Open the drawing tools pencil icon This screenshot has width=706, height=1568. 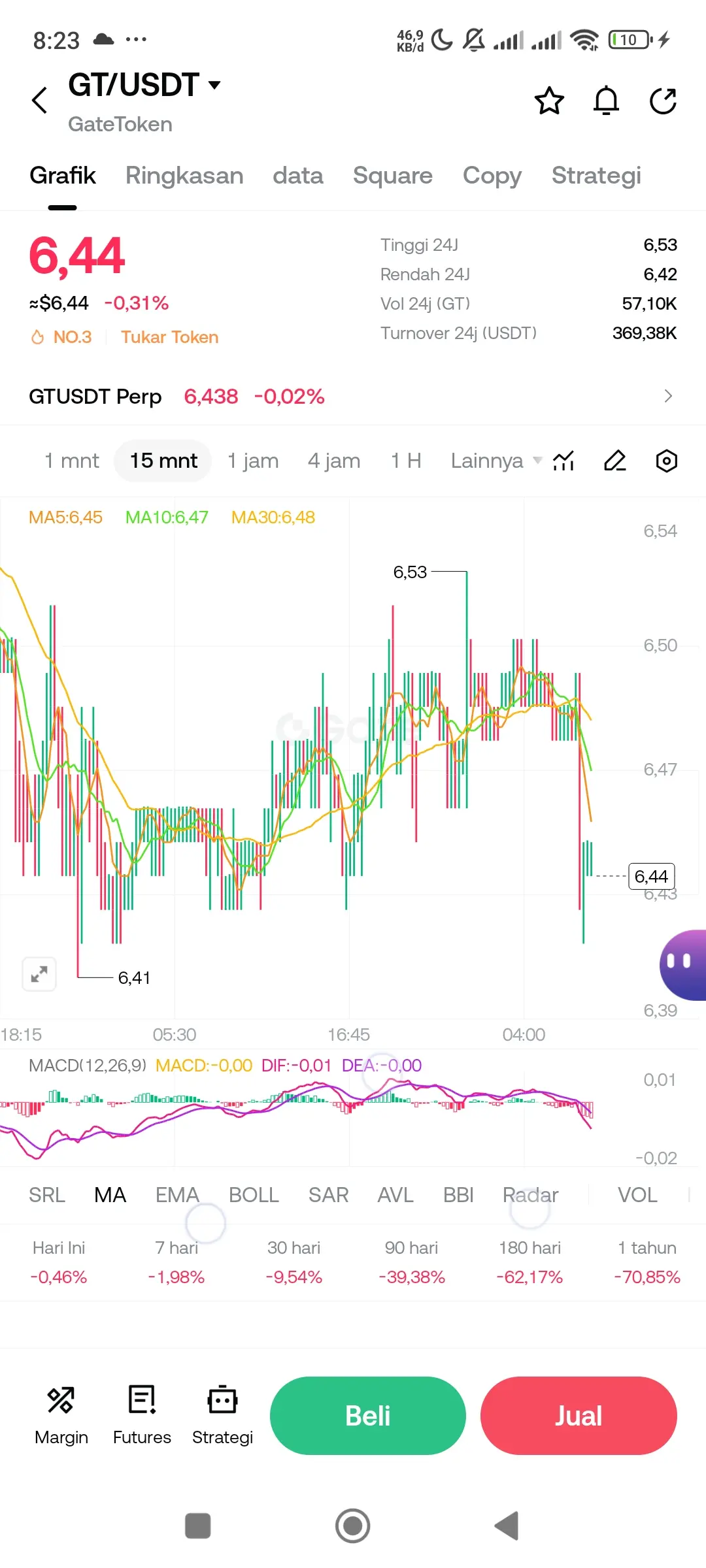(x=614, y=461)
